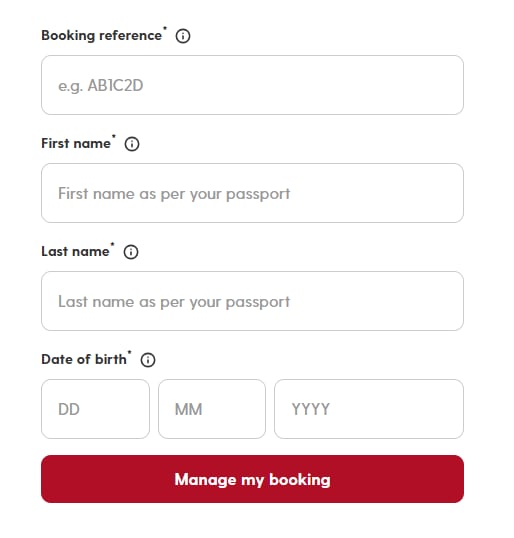
Task: Show info icon beside First name
Action: point(132,144)
